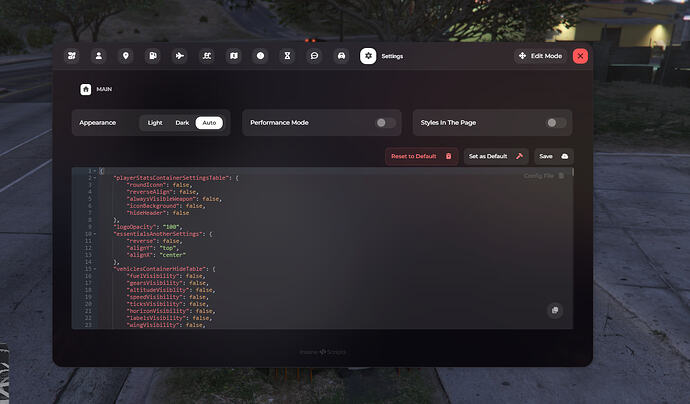Click the "ticksVisibility" line in editor
This screenshot has height=404, width=690.
pos(168,304)
